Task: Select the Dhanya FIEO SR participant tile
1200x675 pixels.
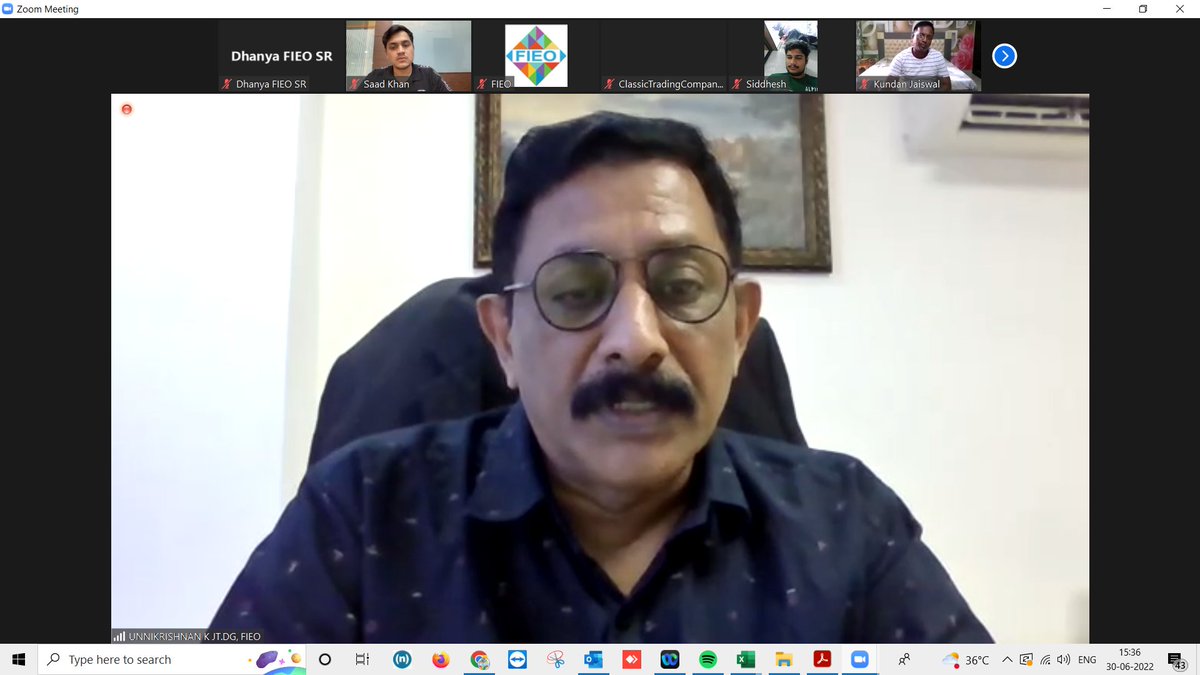Action: coord(281,56)
